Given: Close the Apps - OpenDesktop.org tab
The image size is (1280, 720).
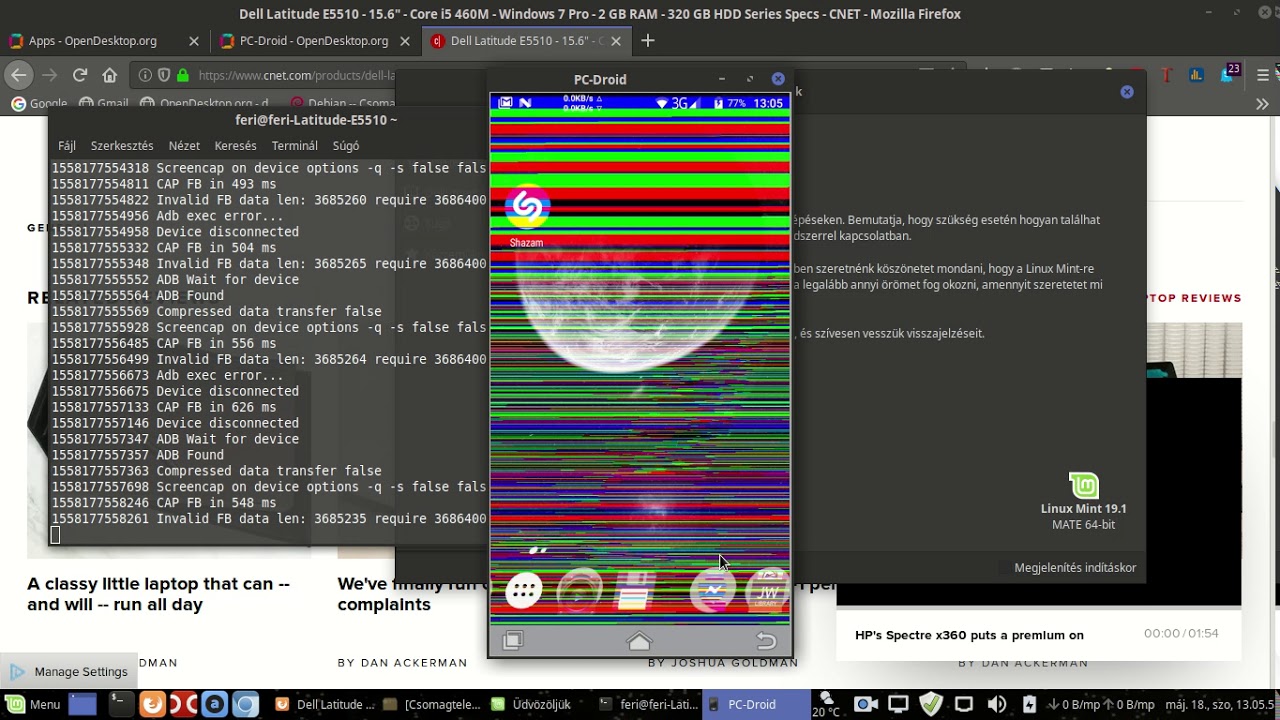Looking at the screenshot, I should tap(194, 41).
